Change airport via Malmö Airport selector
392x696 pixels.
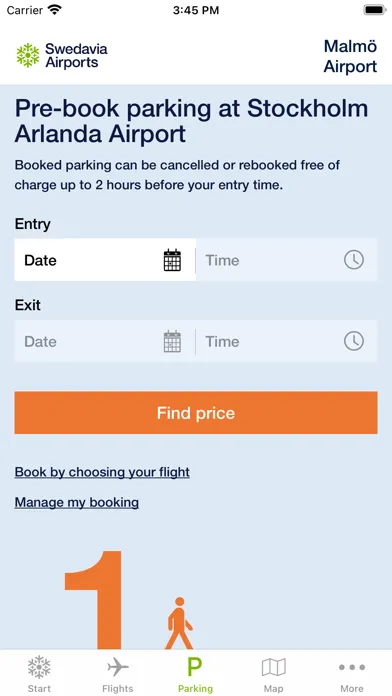(x=350, y=56)
